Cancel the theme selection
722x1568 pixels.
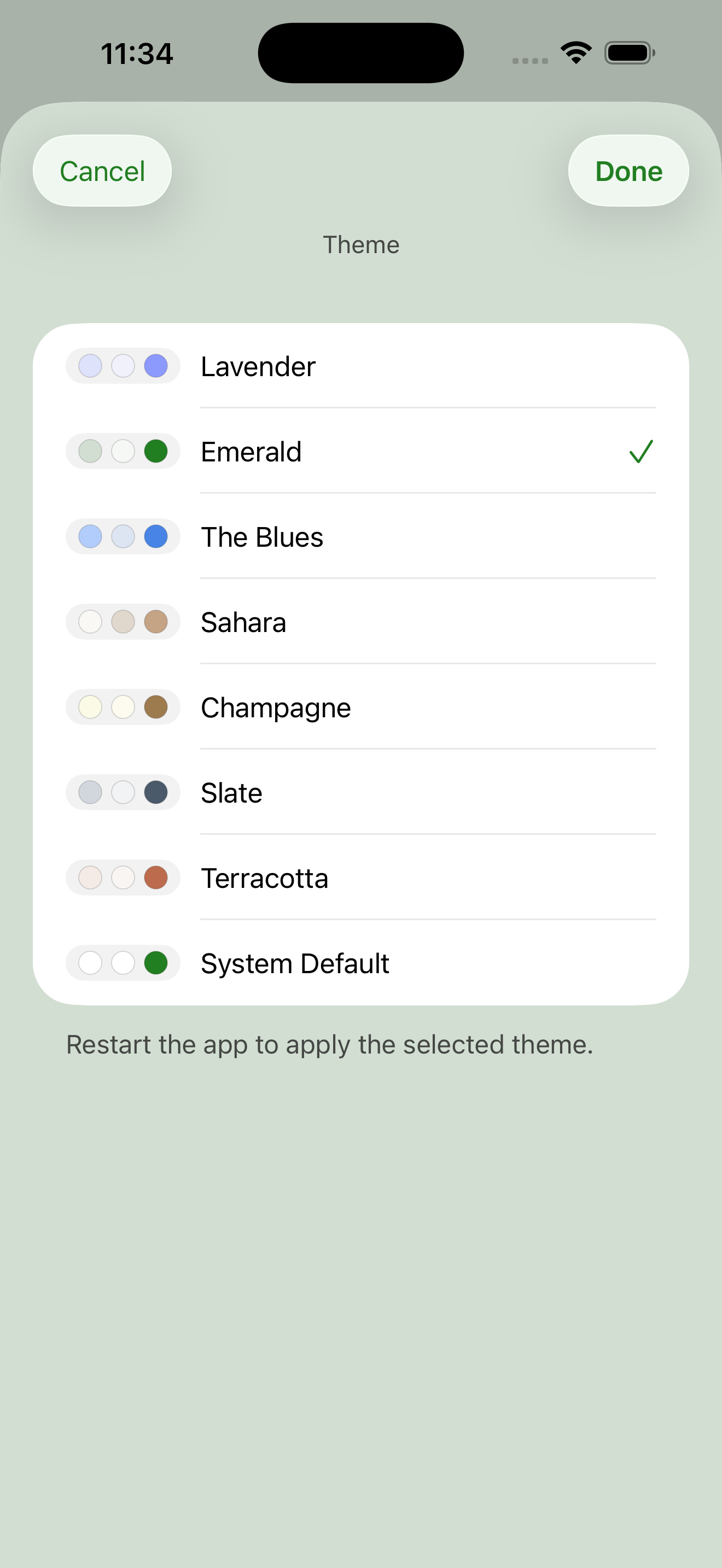[x=102, y=171]
